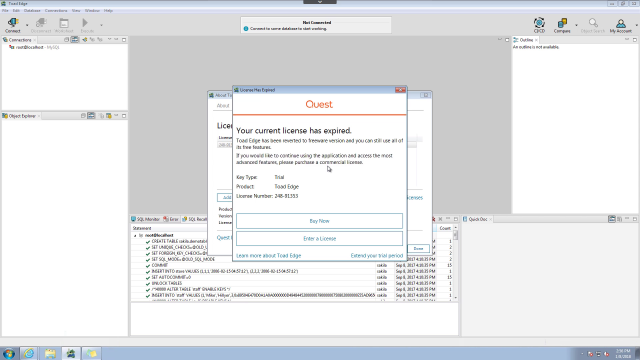Open the Window menu
This screenshot has width=640, height=360.
pos(92,11)
